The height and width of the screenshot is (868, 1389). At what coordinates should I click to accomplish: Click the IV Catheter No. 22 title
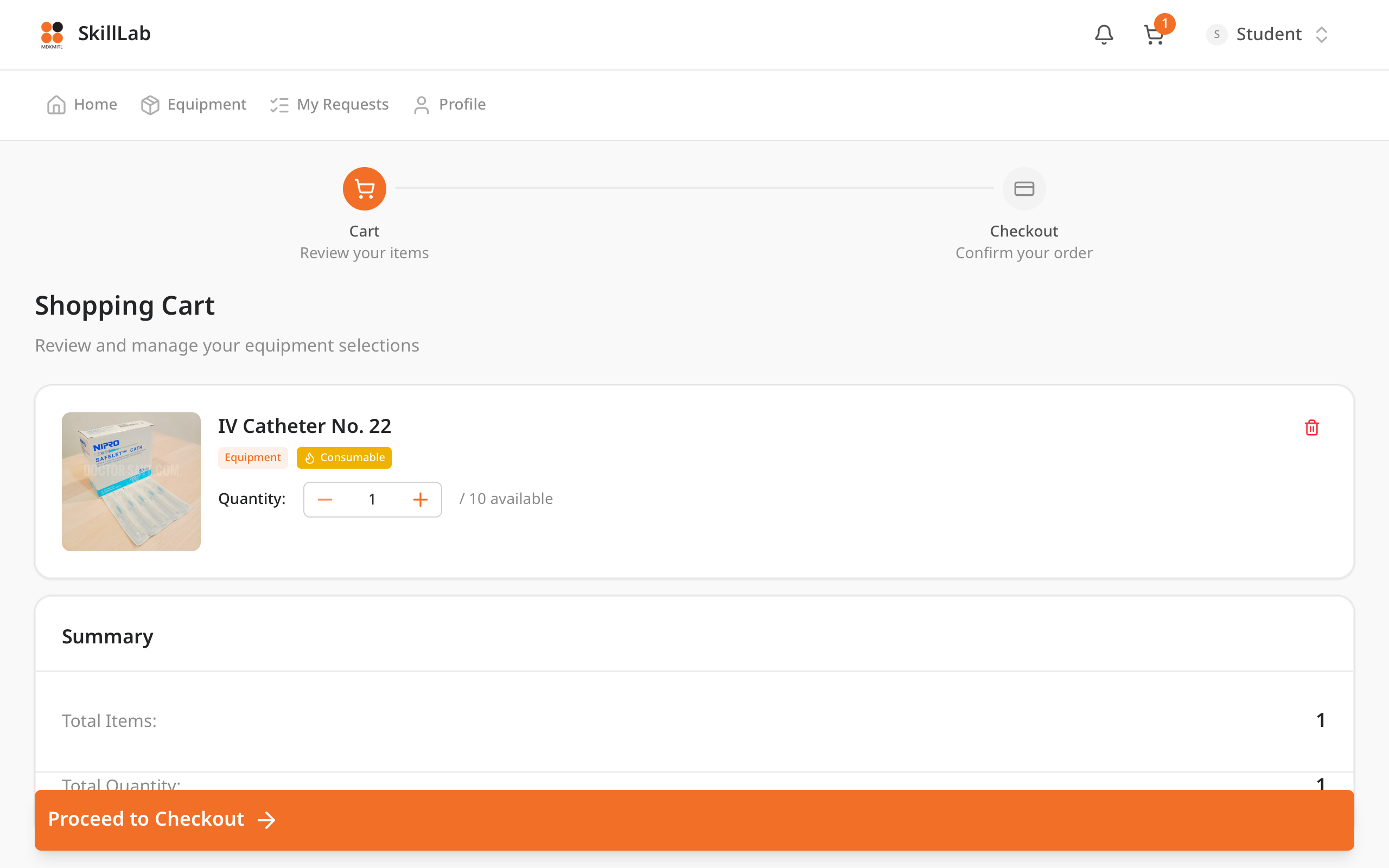305,426
